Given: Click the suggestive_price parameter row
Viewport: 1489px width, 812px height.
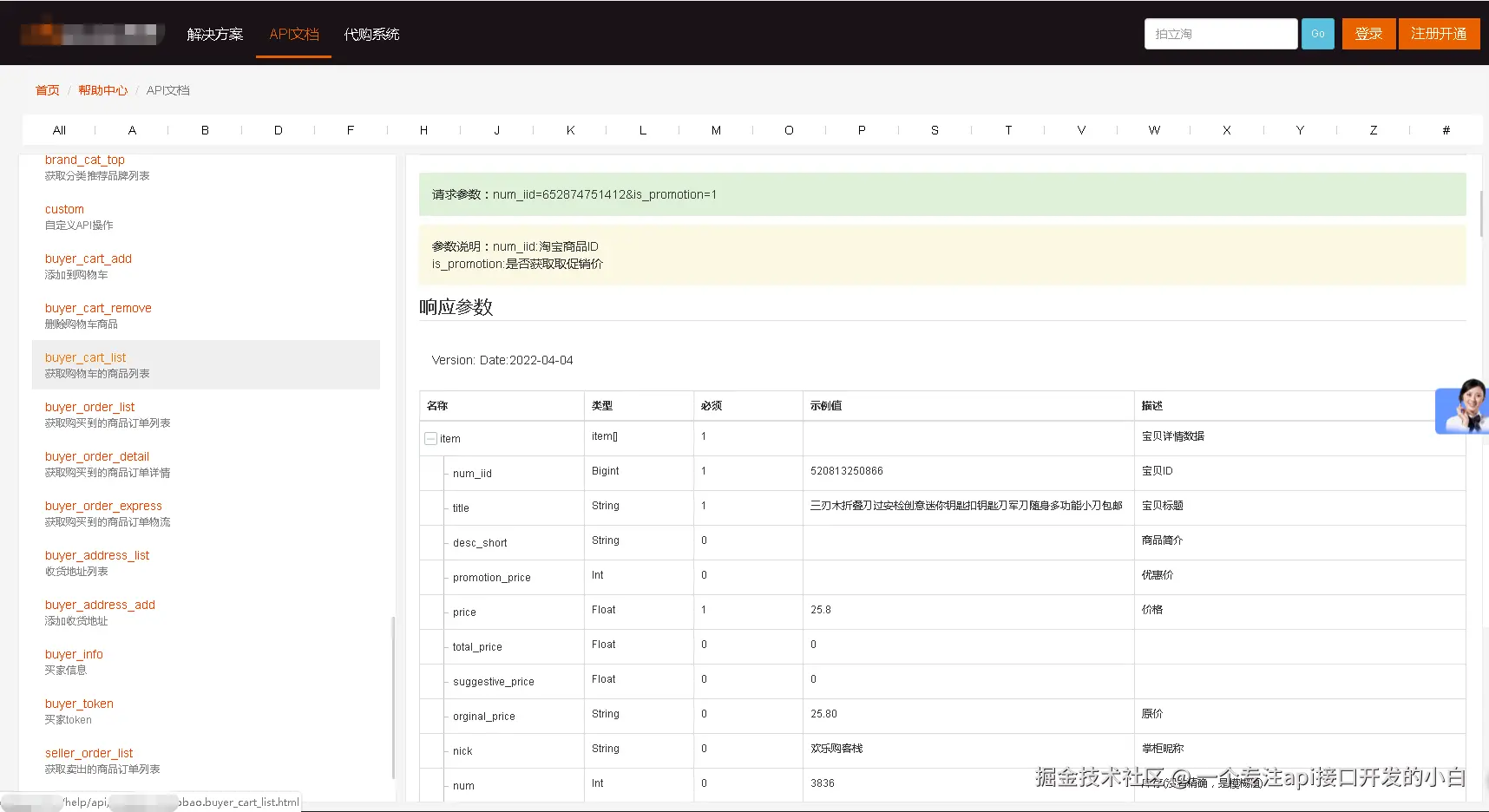Looking at the screenshot, I should (x=942, y=681).
